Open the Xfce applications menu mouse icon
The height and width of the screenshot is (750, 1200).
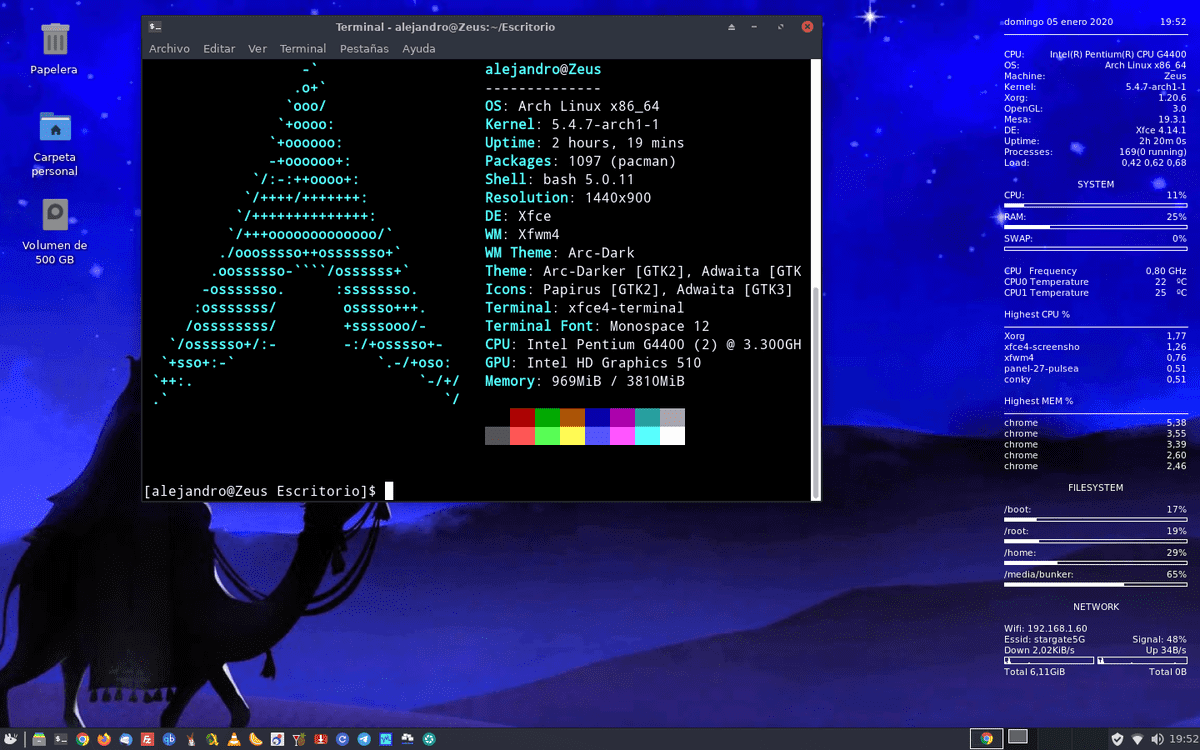(x=10, y=739)
